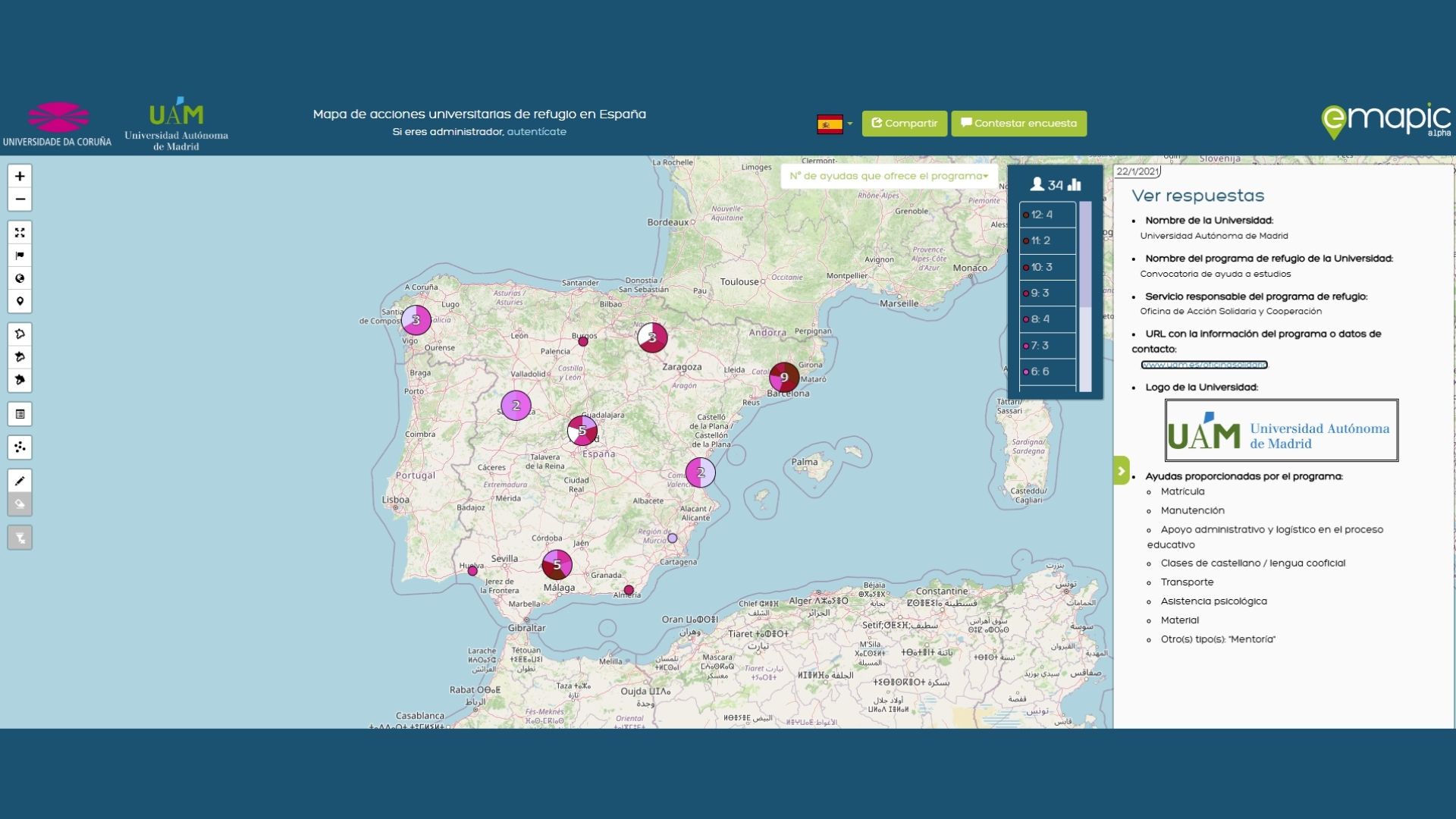Click the 'Ver respuestas' heading
Image resolution: width=1456 pixels, height=819 pixels.
click(1197, 196)
